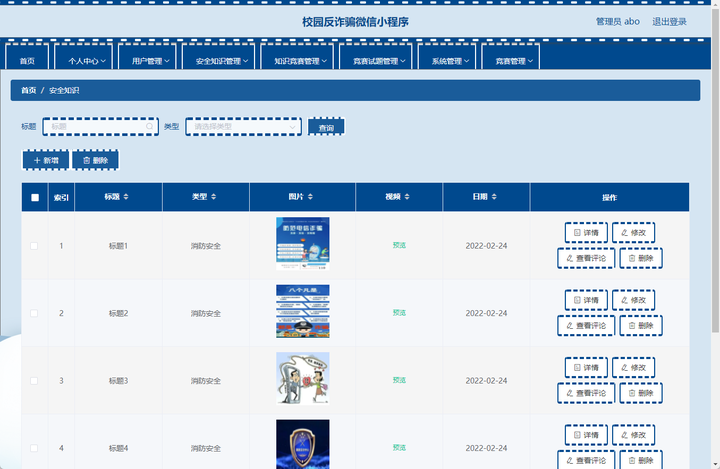The image size is (720, 469).
Task: Click the 管理员 abo account label
Action: click(x=618, y=22)
